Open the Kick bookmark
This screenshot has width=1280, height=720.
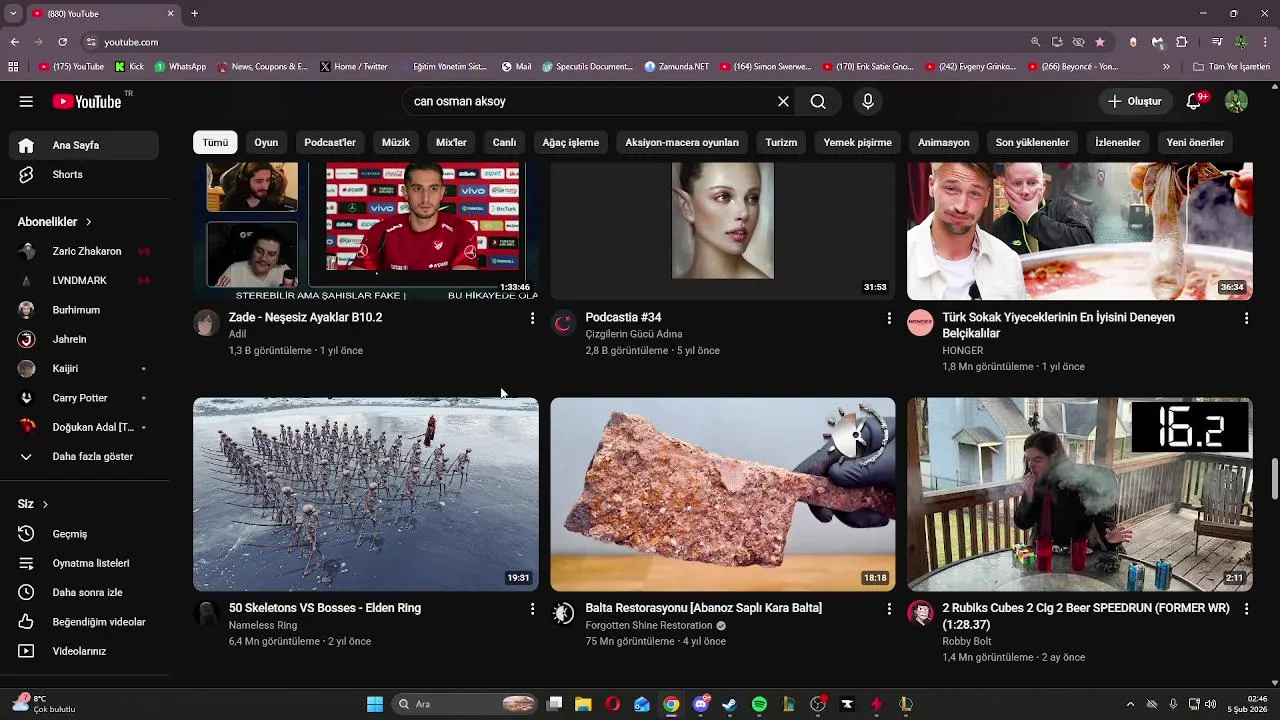pyautogui.click(x=130, y=67)
